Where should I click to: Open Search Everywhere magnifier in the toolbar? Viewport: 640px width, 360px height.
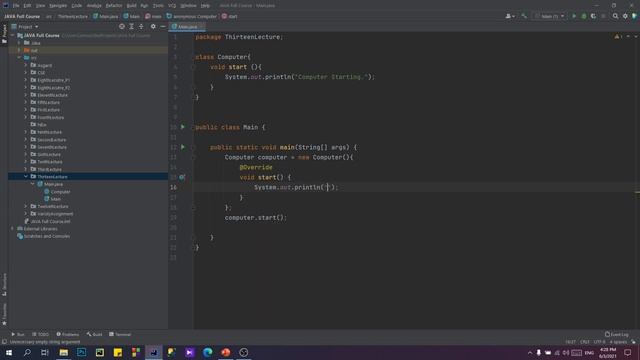(x=615, y=16)
